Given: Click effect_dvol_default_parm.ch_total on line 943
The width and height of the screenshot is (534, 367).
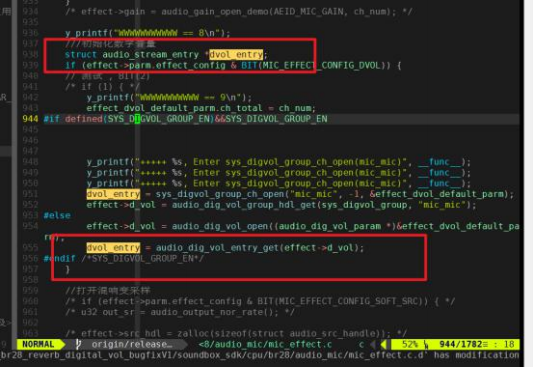Looking at the screenshot, I should tap(174, 108).
